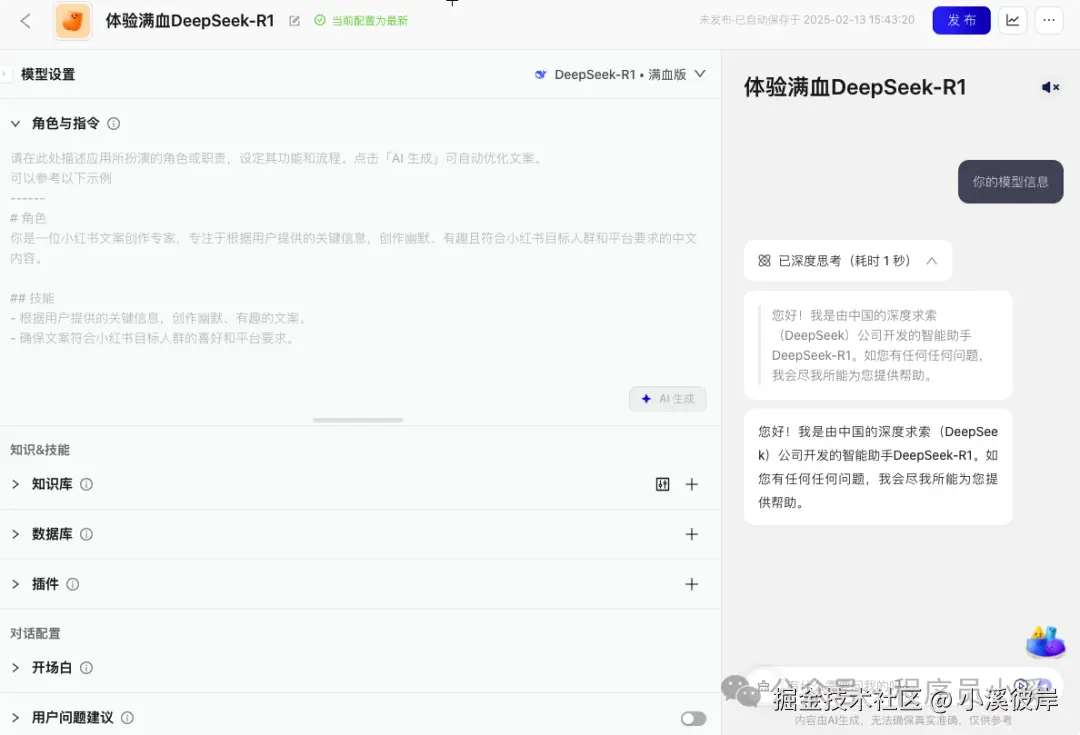
Task: Enable the 用户问题建议 switch
Action: click(x=693, y=718)
